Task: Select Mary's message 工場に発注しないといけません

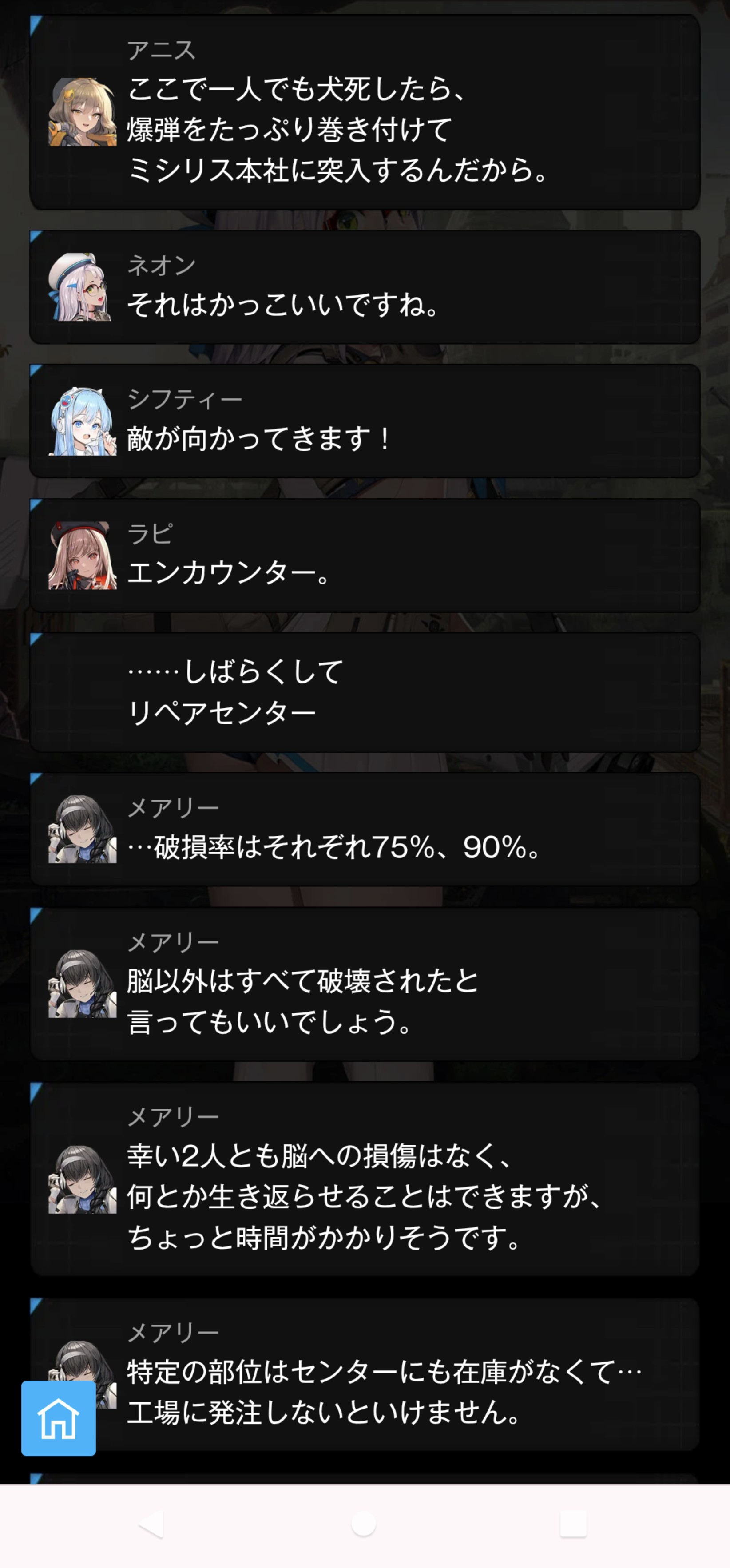Action: click(x=365, y=1374)
